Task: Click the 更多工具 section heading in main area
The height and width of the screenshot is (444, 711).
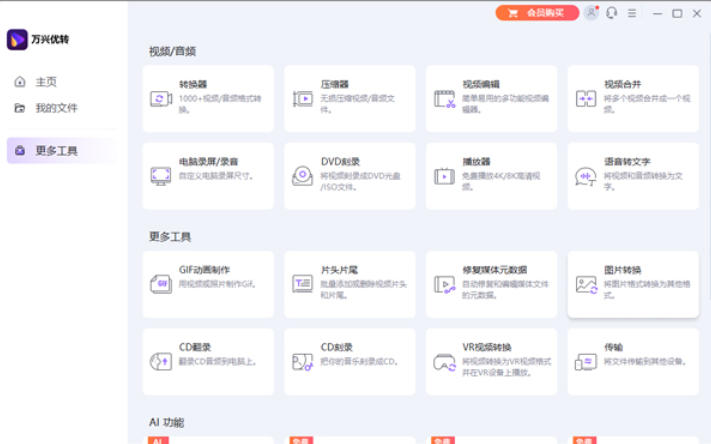Action: click(170, 237)
